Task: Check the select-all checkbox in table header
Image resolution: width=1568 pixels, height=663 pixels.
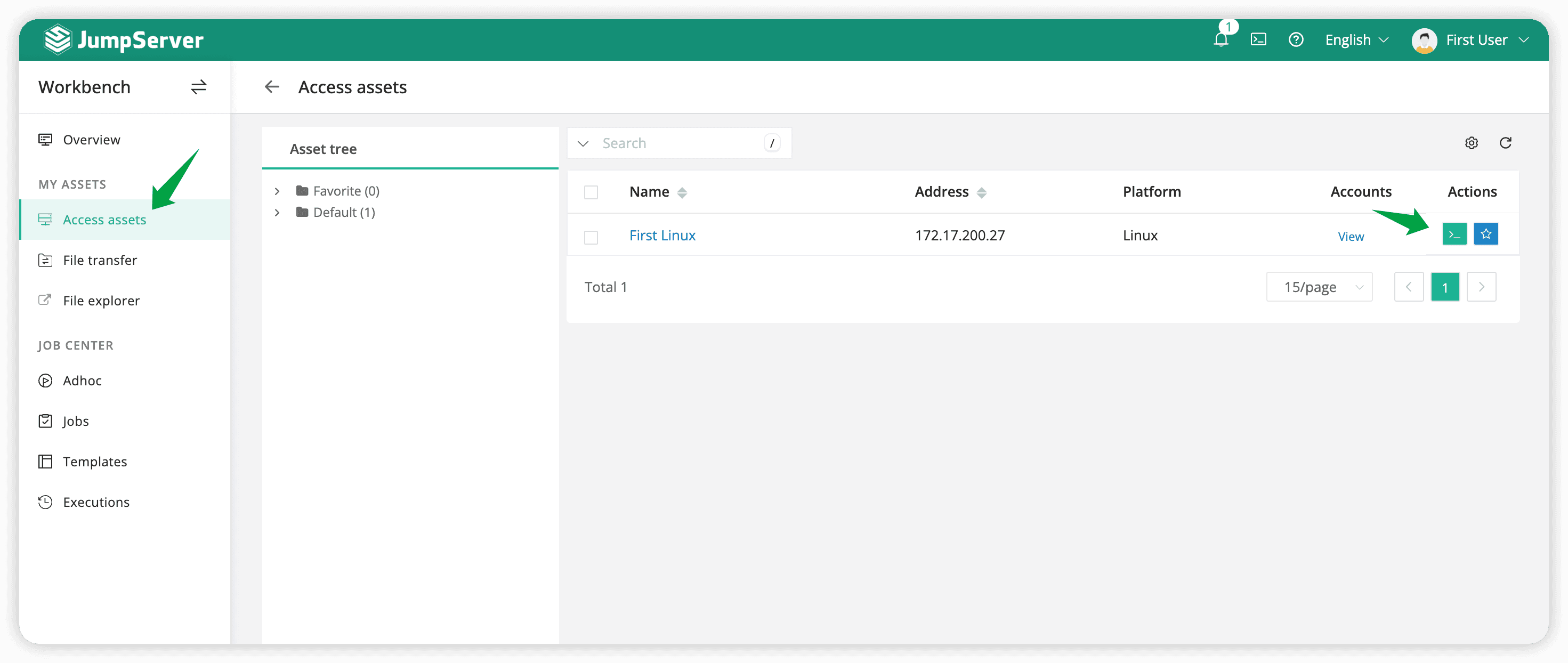Action: 591,192
